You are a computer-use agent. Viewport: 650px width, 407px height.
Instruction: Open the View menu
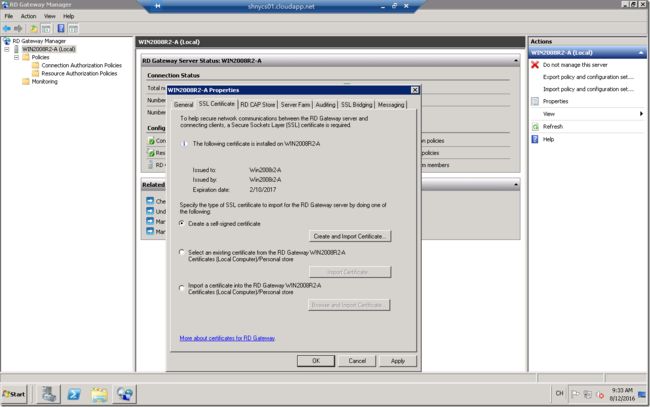pyautogui.click(x=49, y=16)
